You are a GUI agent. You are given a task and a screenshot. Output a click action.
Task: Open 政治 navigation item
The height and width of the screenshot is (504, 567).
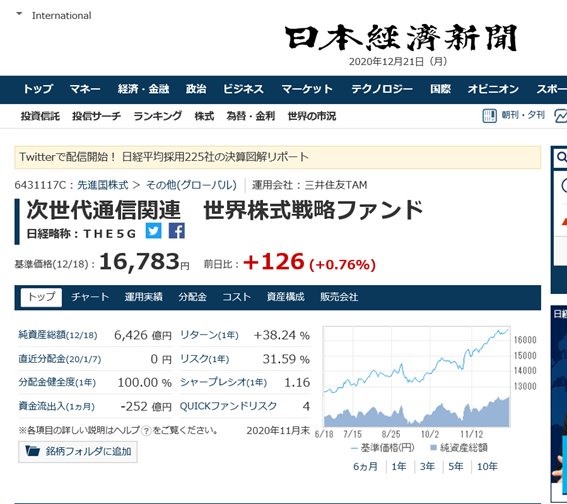pos(196,89)
